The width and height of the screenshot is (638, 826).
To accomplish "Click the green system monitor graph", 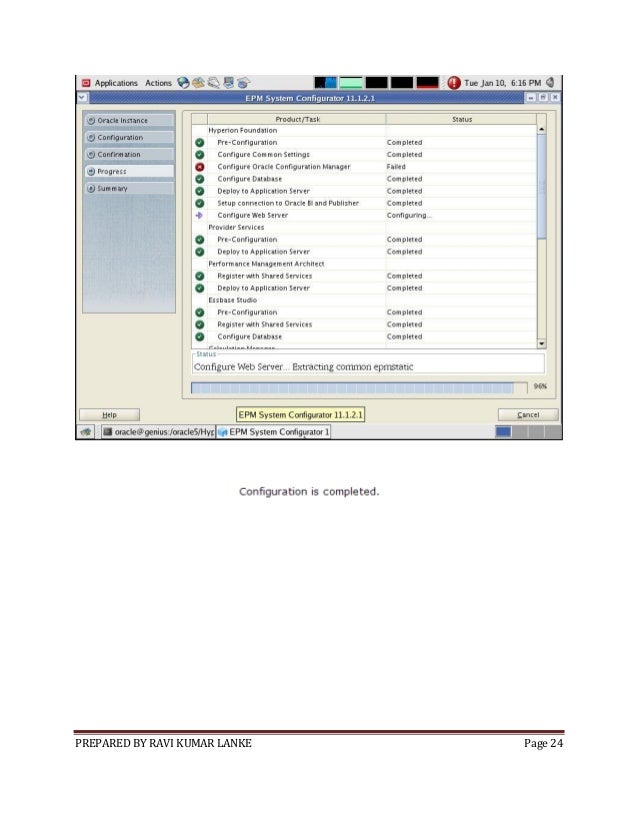I will click(x=351, y=83).
